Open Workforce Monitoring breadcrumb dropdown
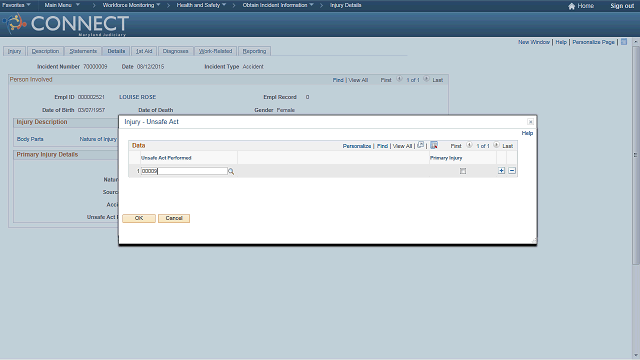640x360 pixels. tap(131, 5)
